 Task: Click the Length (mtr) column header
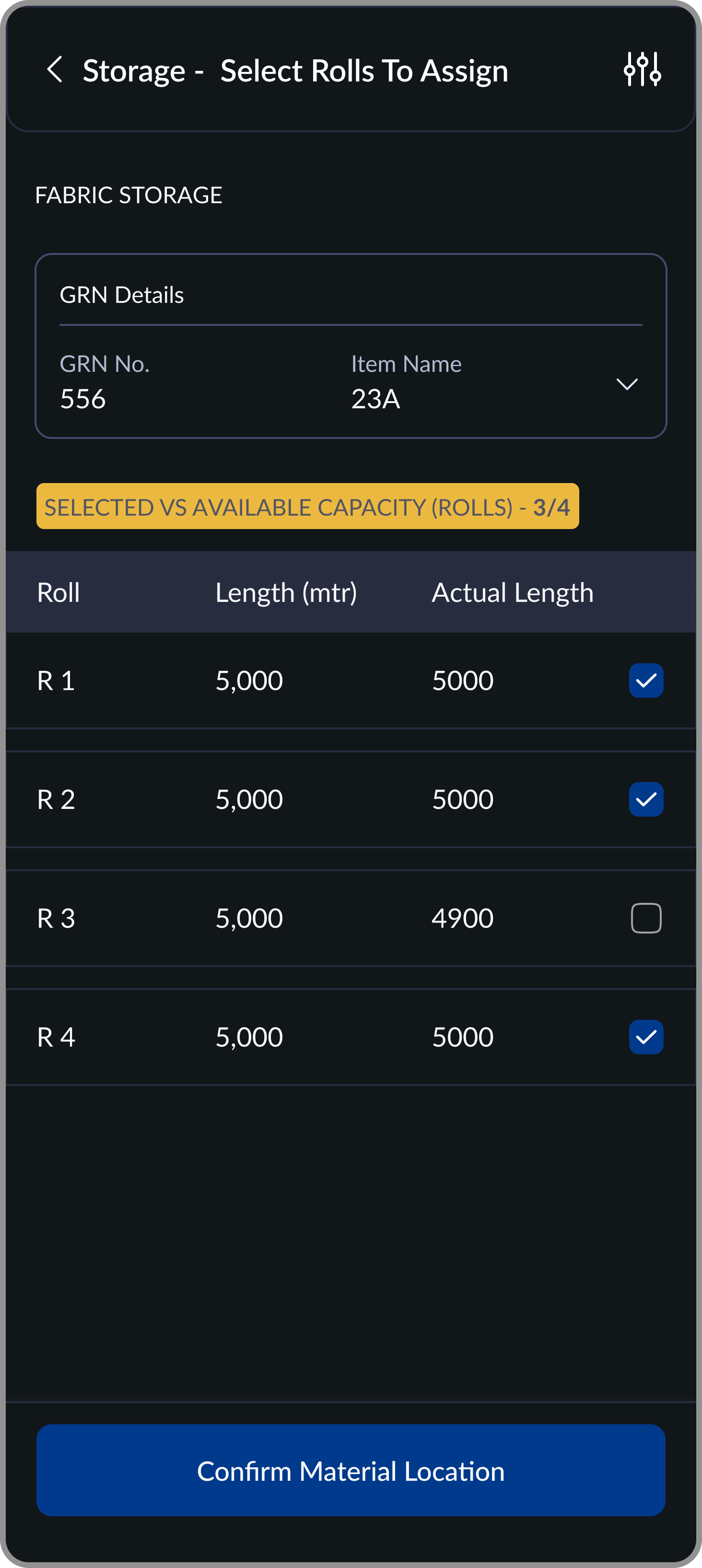coord(286,592)
